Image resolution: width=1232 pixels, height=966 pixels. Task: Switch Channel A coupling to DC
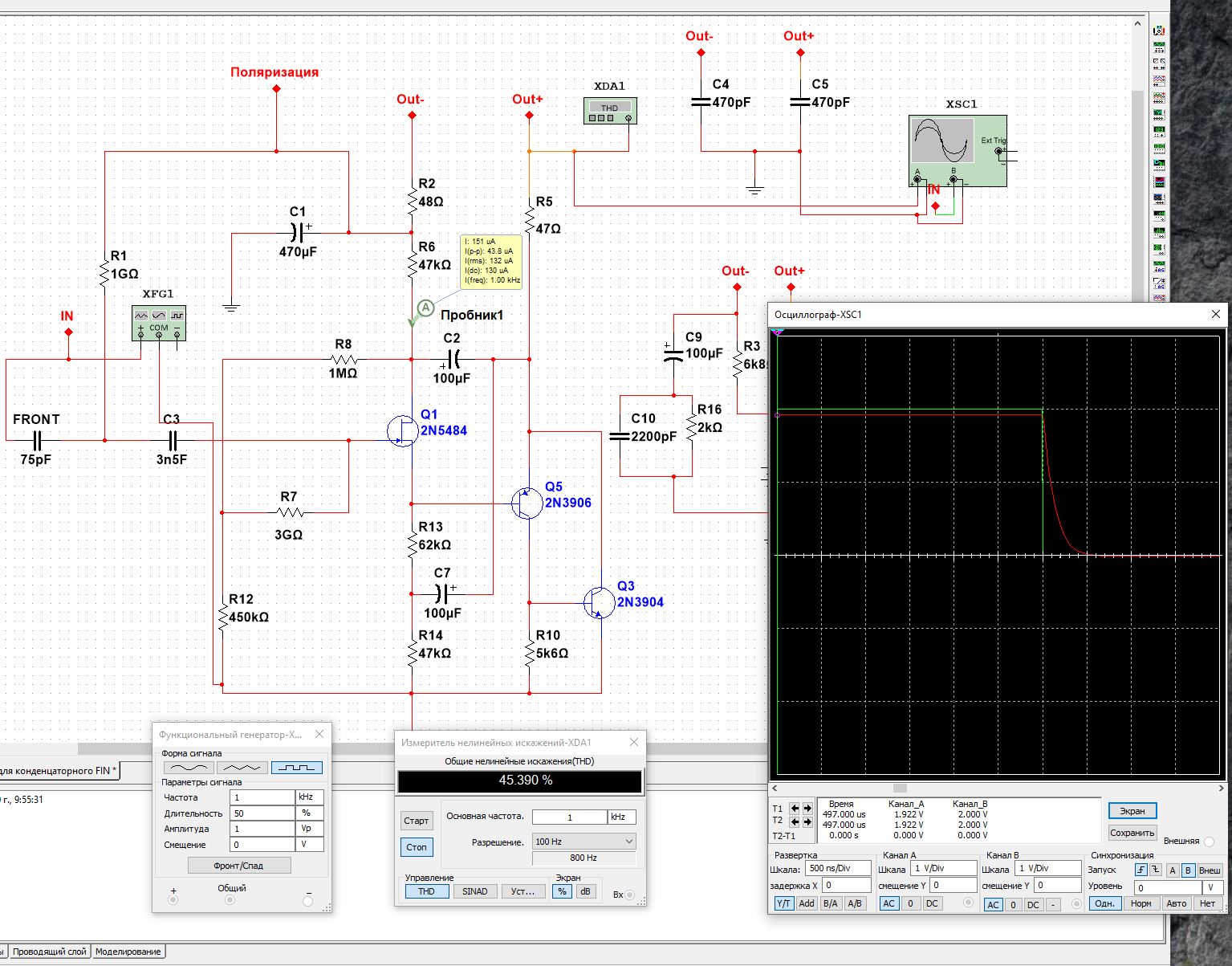(932, 903)
